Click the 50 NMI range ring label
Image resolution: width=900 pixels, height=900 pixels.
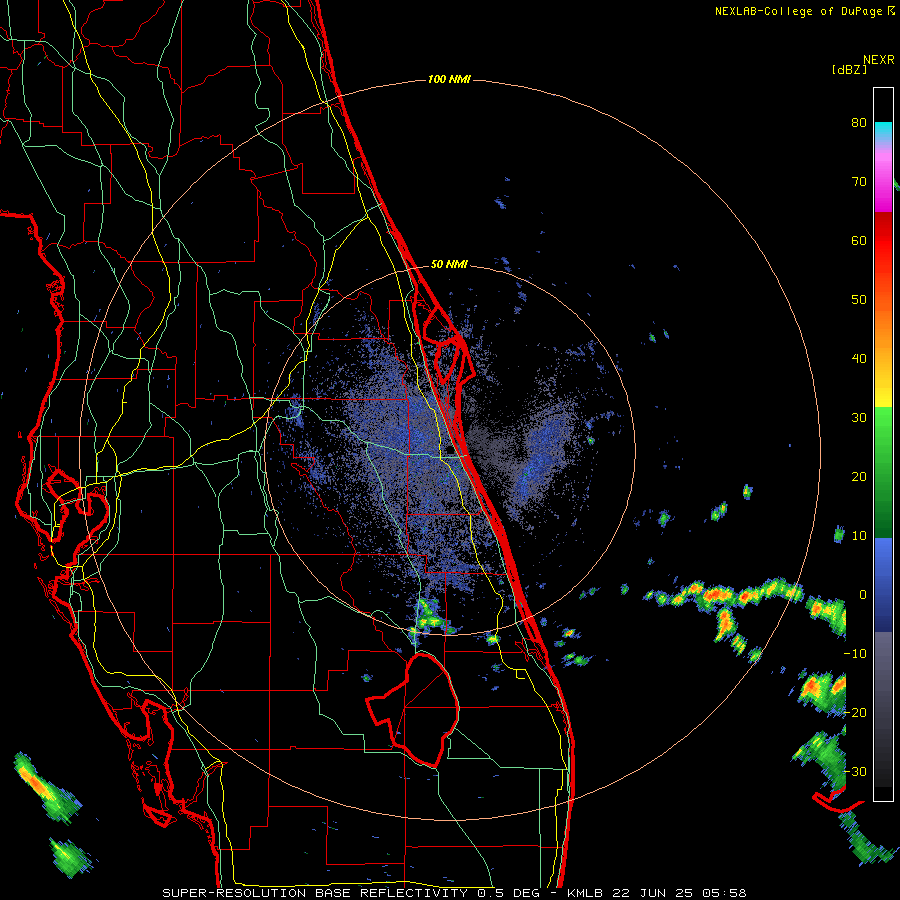click(x=449, y=265)
